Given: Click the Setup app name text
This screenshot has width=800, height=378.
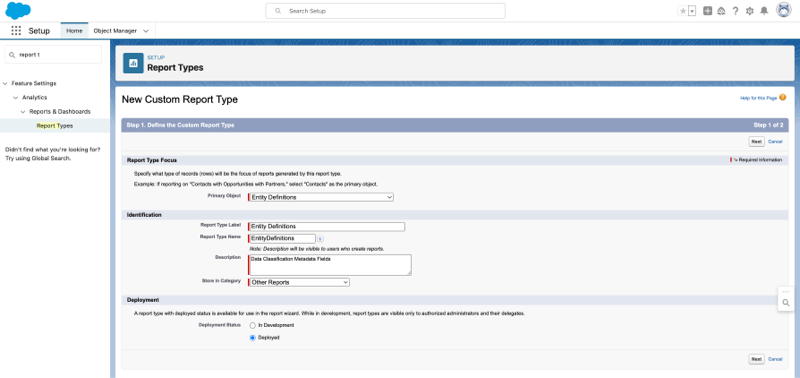Looking at the screenshot, I should [x=39, y=31].
